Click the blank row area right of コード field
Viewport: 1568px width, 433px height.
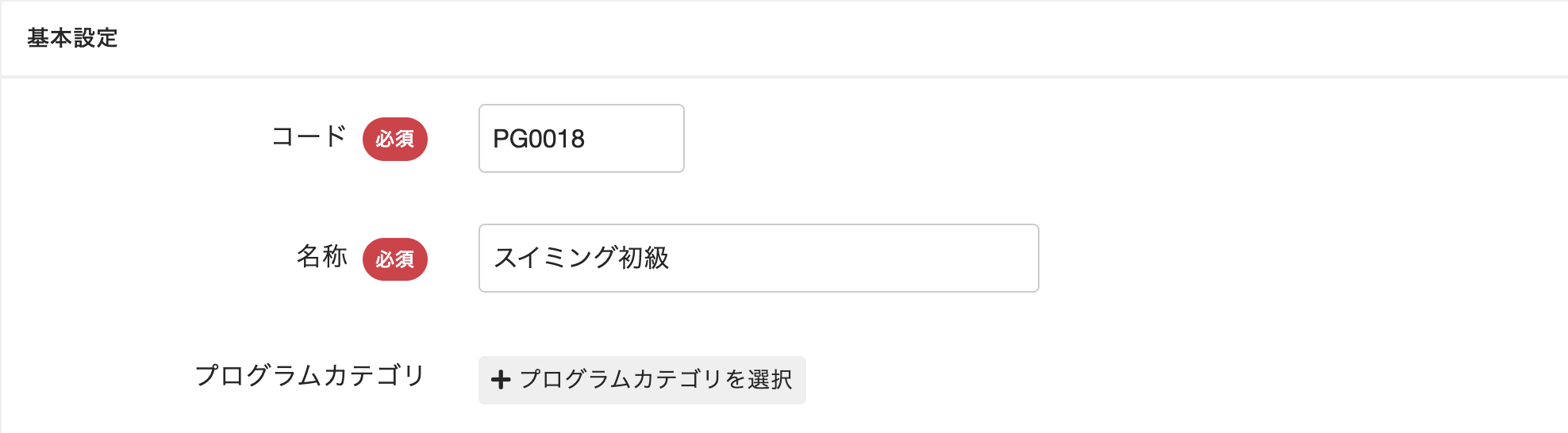point(1111,139)
